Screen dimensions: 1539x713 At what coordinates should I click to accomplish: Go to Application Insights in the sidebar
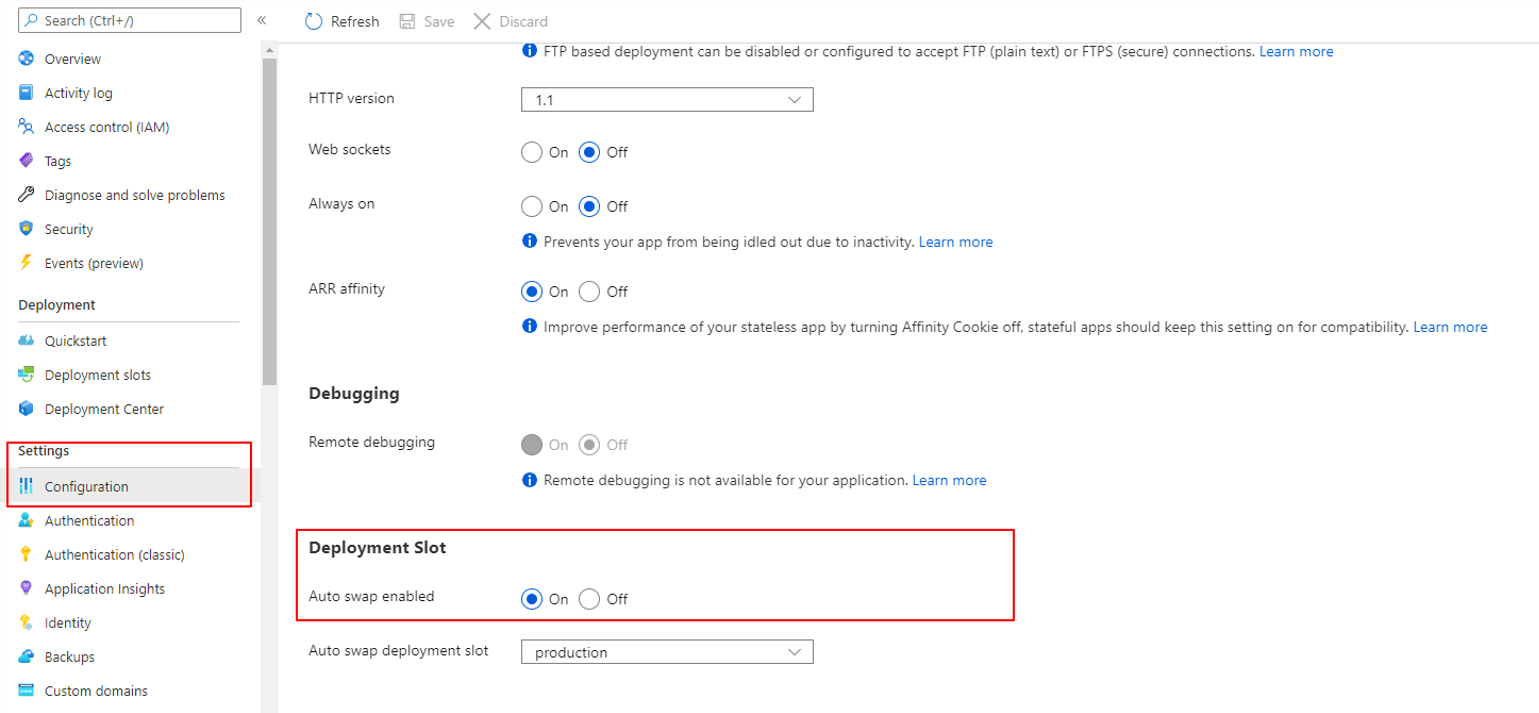tap(105, 589)
